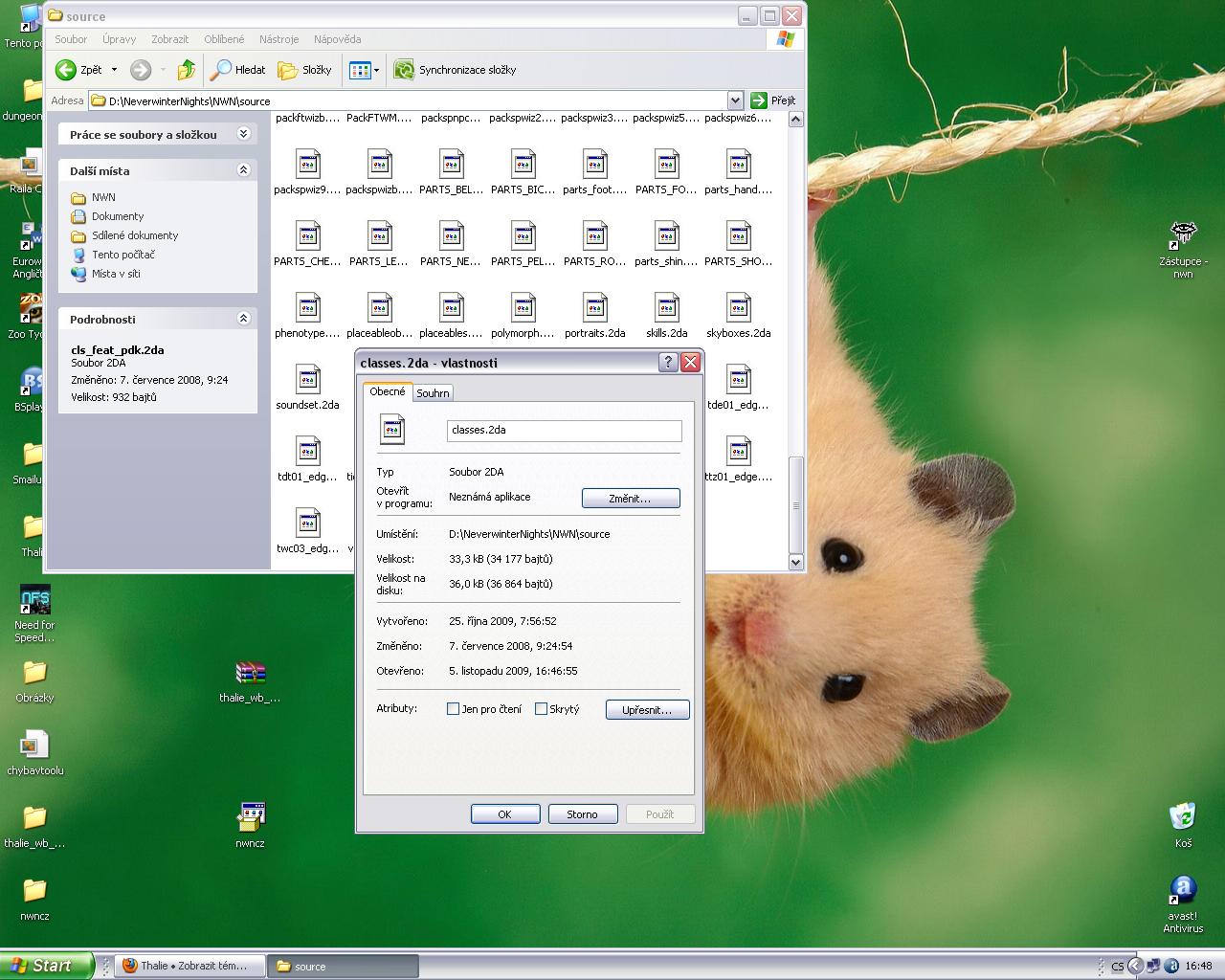Image resolution: width=1225 pixels, height=980 pixels.
Task: Open the Koš recycle bin icon
Action: [x=1183, y=817]
